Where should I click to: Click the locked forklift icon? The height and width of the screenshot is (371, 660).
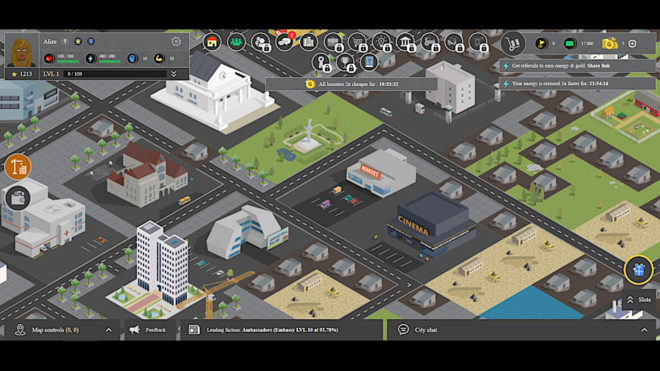coord(454,42)
